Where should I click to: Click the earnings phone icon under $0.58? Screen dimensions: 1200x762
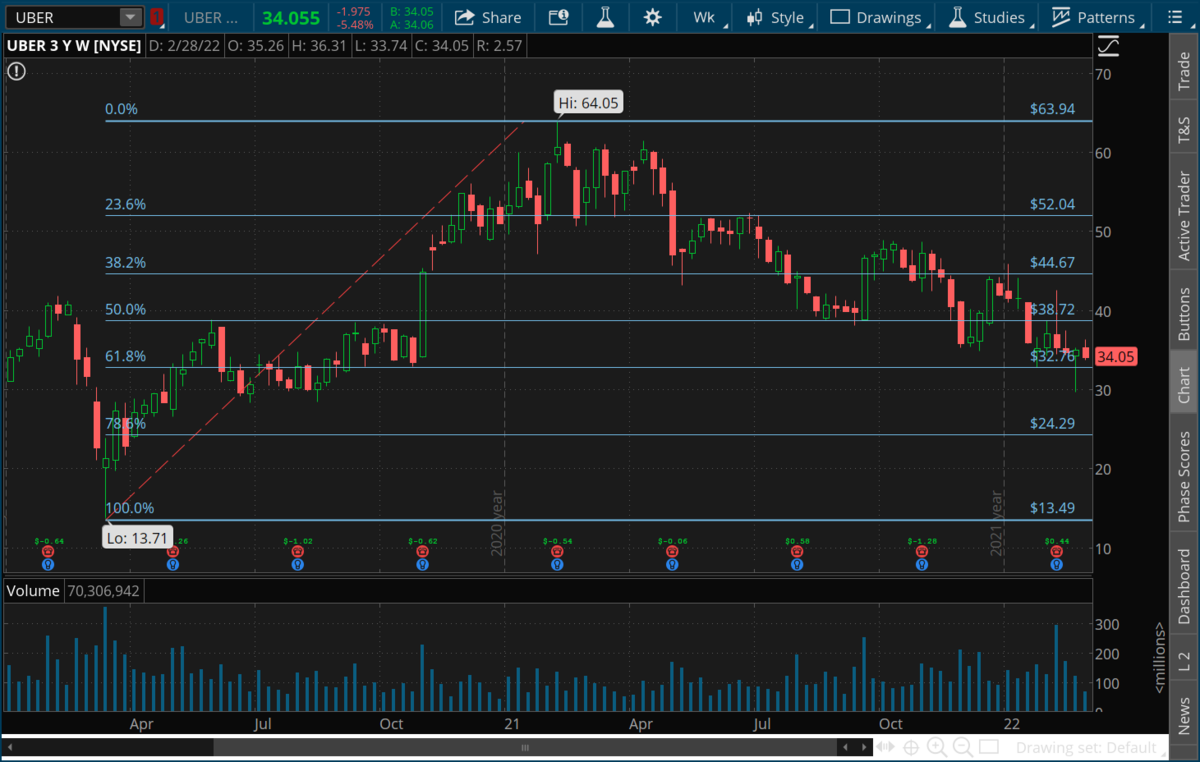[x=797, y=551]
